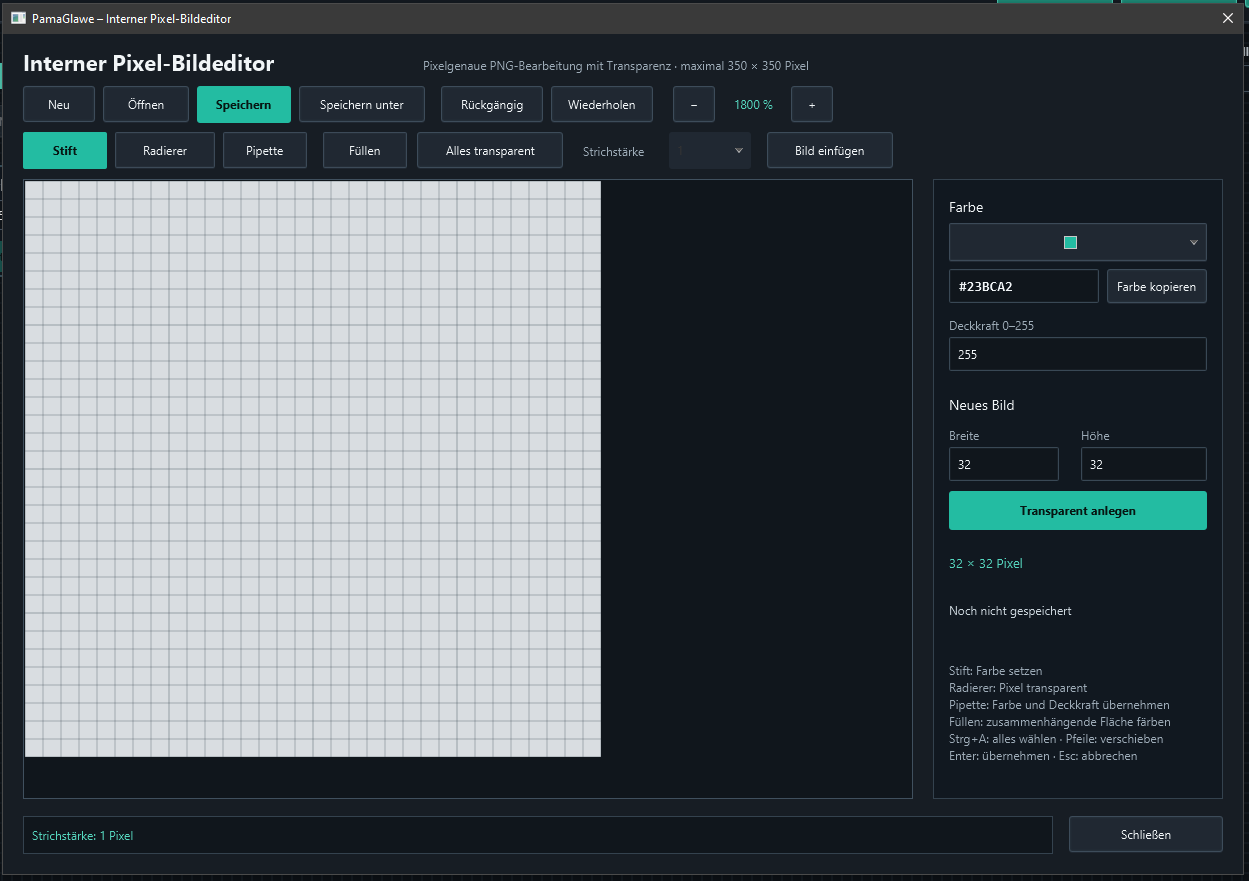Screen dimensions: 1249x881
Task: Select the Radierer tool
Action: pyautogui.click(x=165, y=151)
